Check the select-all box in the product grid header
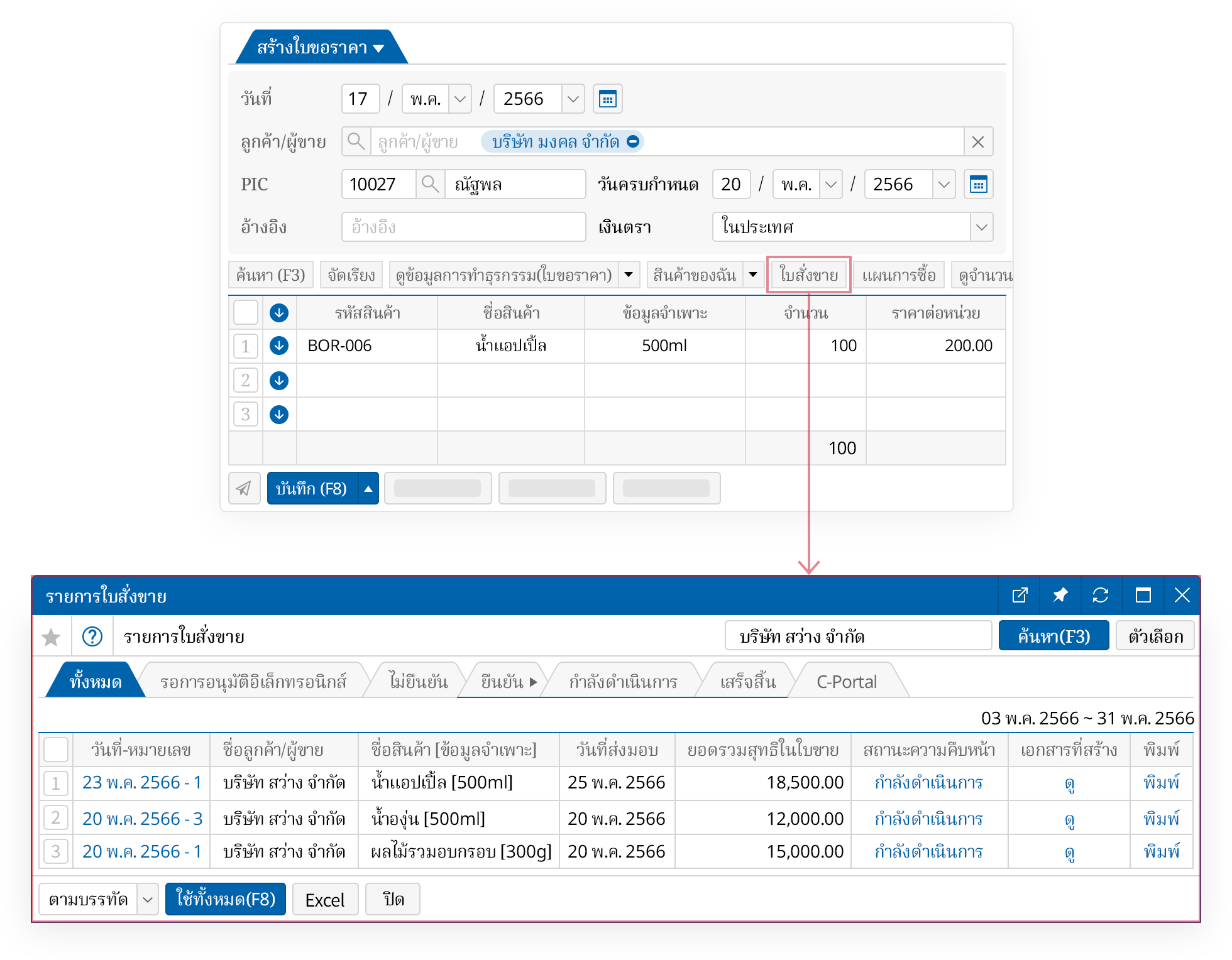Viewport: 1232px width, 960px height. tap(245, 312)
